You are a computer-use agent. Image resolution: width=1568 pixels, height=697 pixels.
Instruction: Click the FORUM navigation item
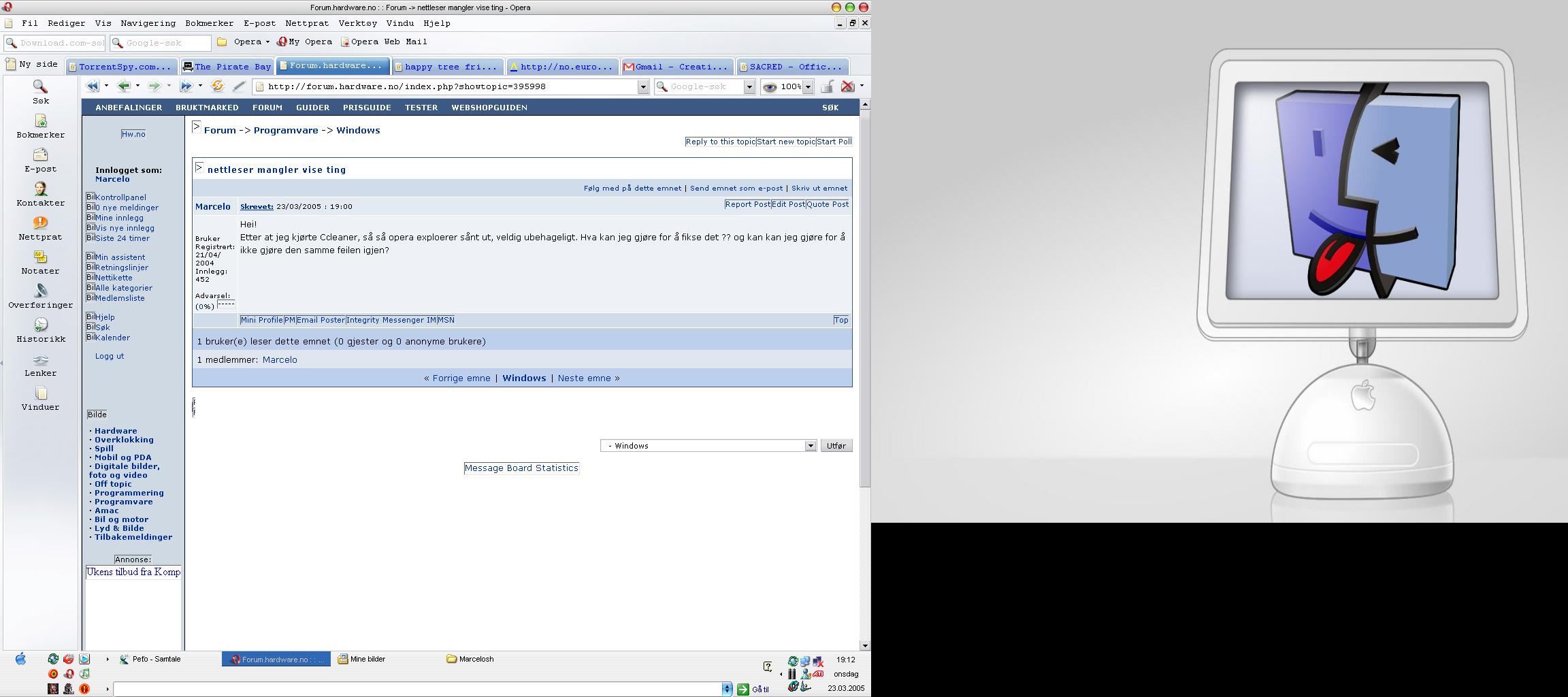click(x=267, y=108)
